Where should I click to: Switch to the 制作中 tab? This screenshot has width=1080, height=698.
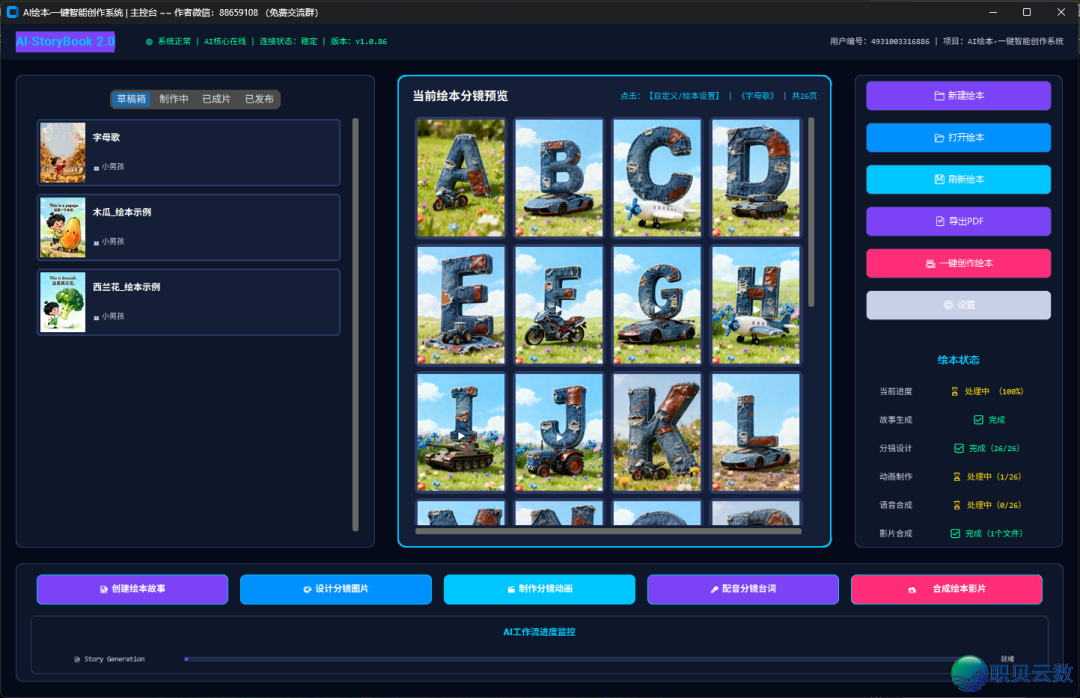[174, 99]
